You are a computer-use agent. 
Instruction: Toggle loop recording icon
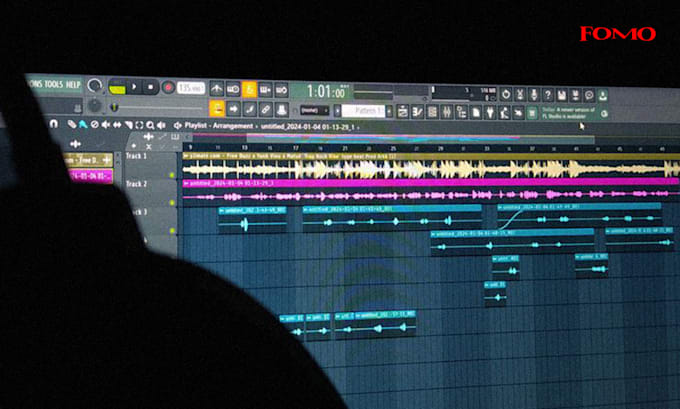pyautogui.click(x=281, y=91)
